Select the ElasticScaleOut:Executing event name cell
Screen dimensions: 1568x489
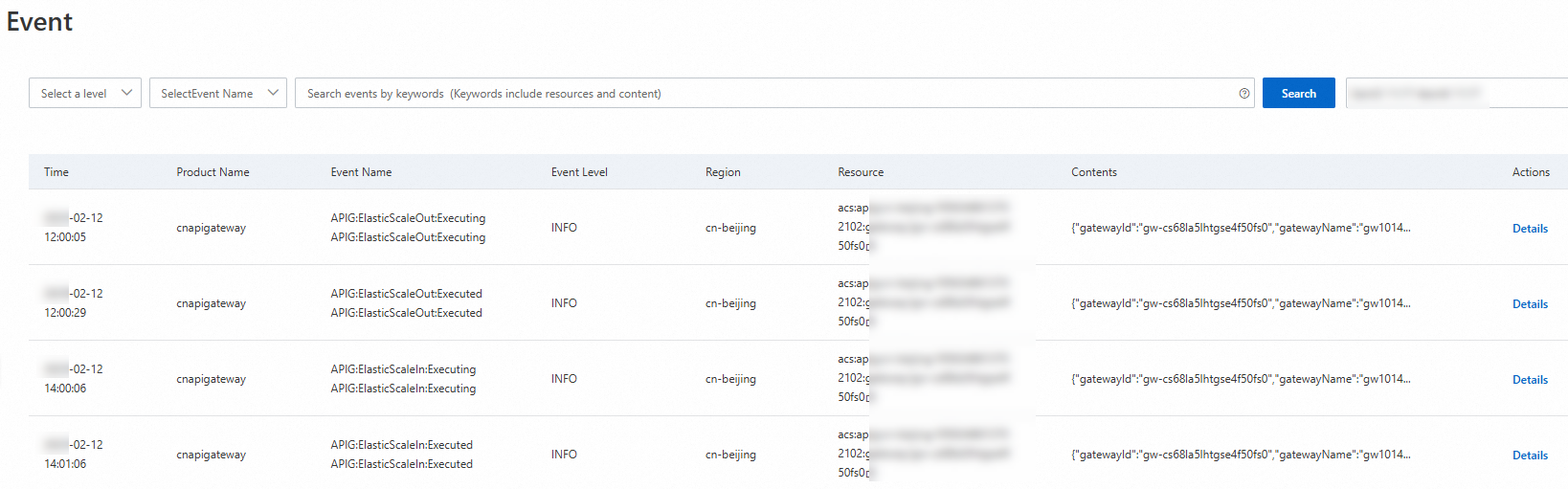pyautogui.click(x=408, y=228)
